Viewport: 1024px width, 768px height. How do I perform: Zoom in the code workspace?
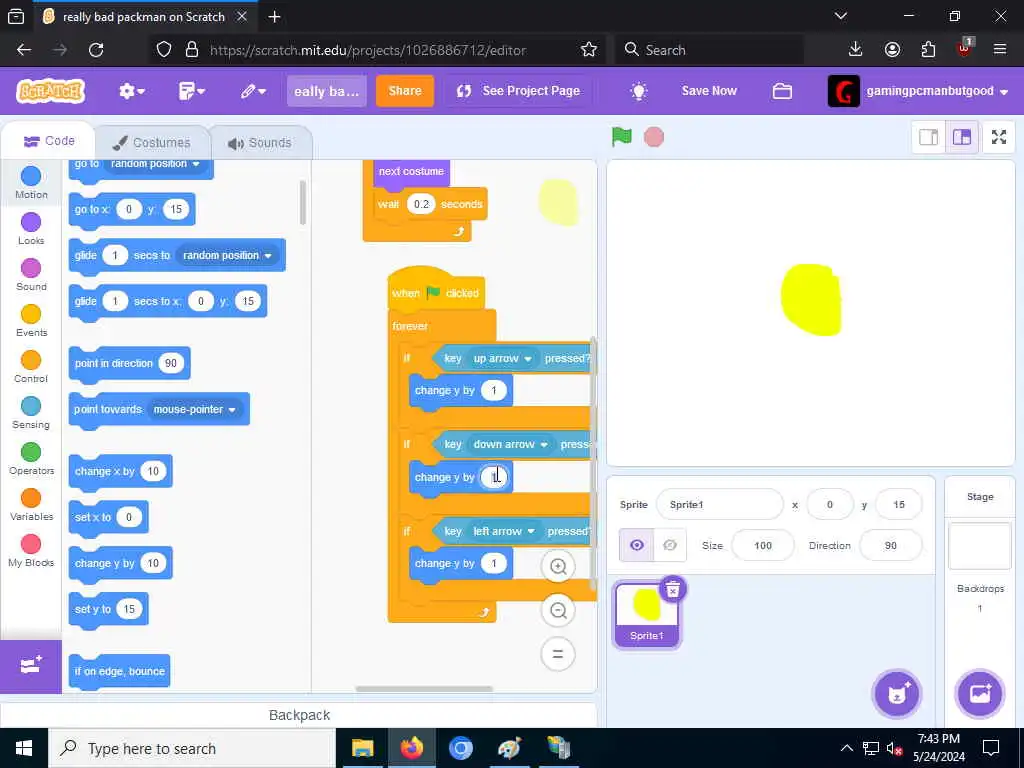[558, 566]
